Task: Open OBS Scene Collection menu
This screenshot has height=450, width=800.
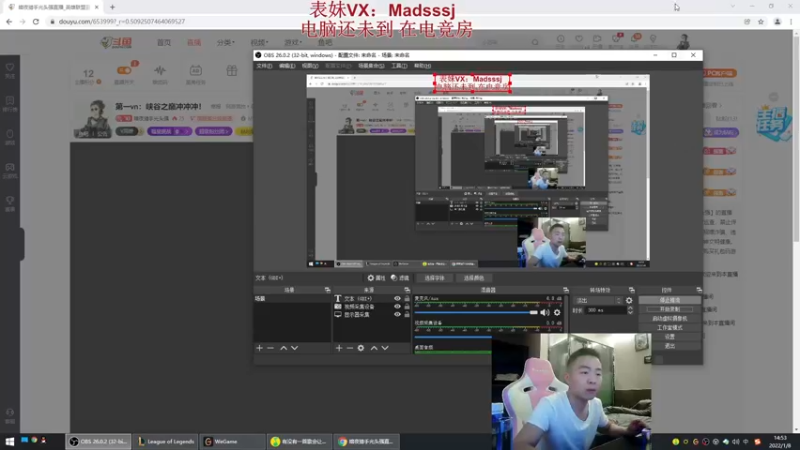Action: click(x=371, y=66)
